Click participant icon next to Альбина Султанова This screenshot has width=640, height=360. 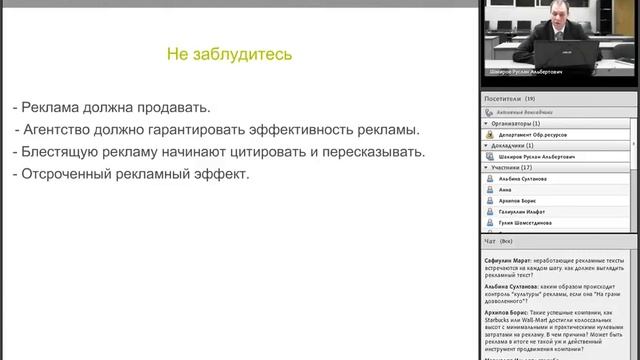click(x=490, y=179)
